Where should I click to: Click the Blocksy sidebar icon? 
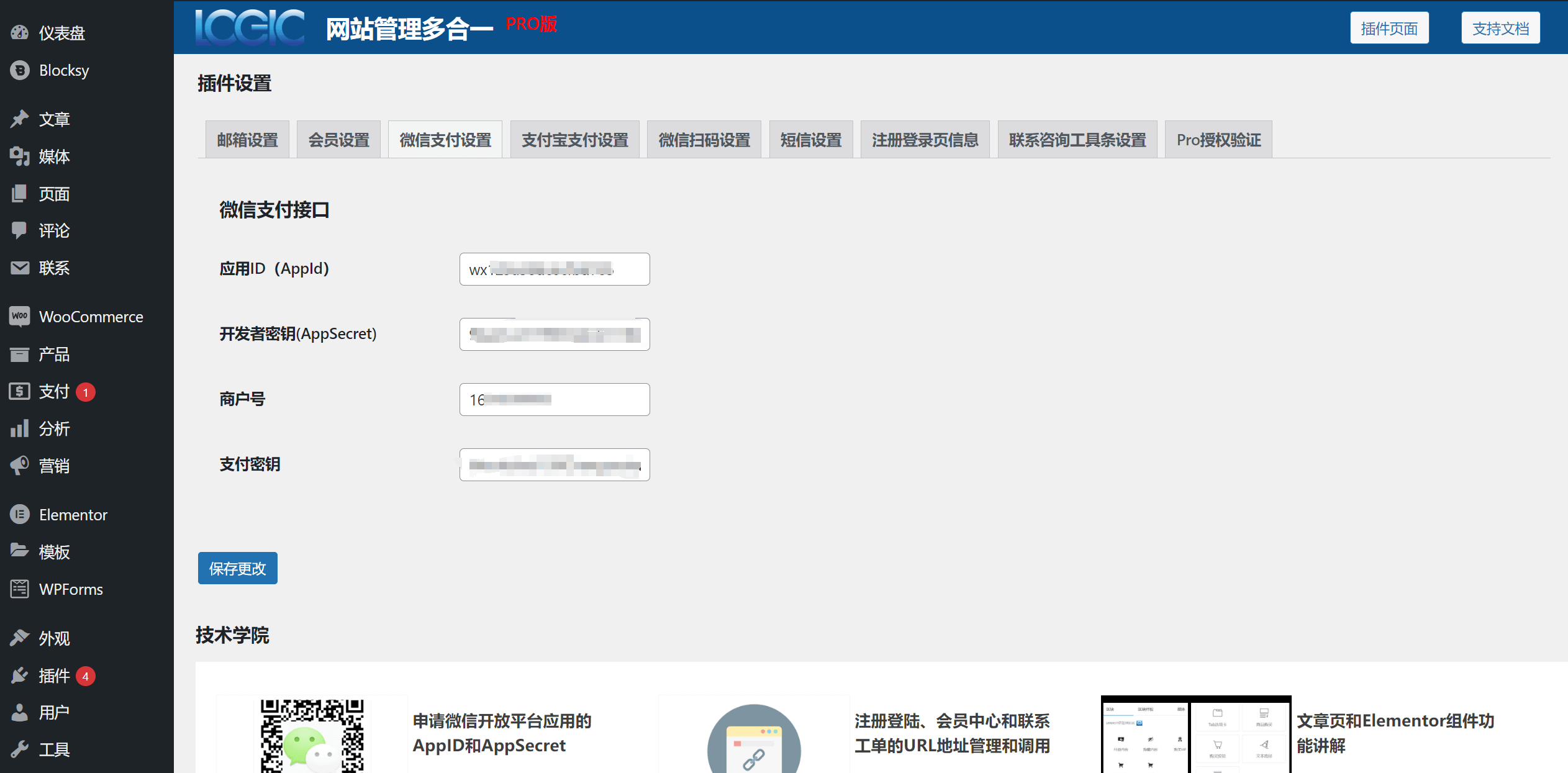[x=20, y=70]
